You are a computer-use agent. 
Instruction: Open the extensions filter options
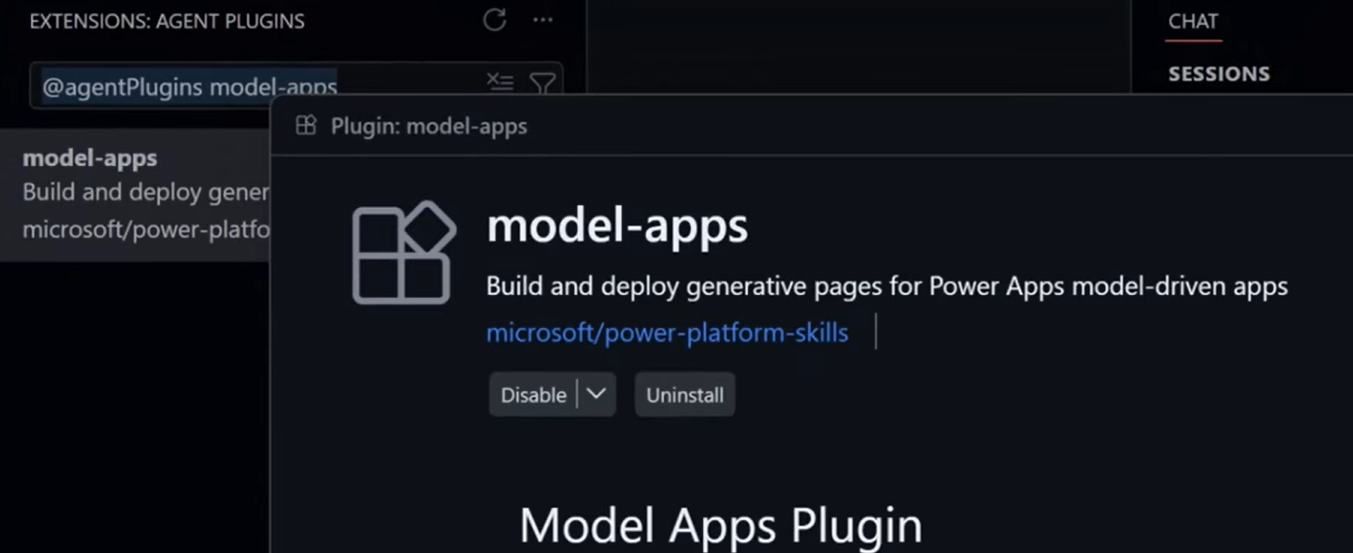coord(542,84)
